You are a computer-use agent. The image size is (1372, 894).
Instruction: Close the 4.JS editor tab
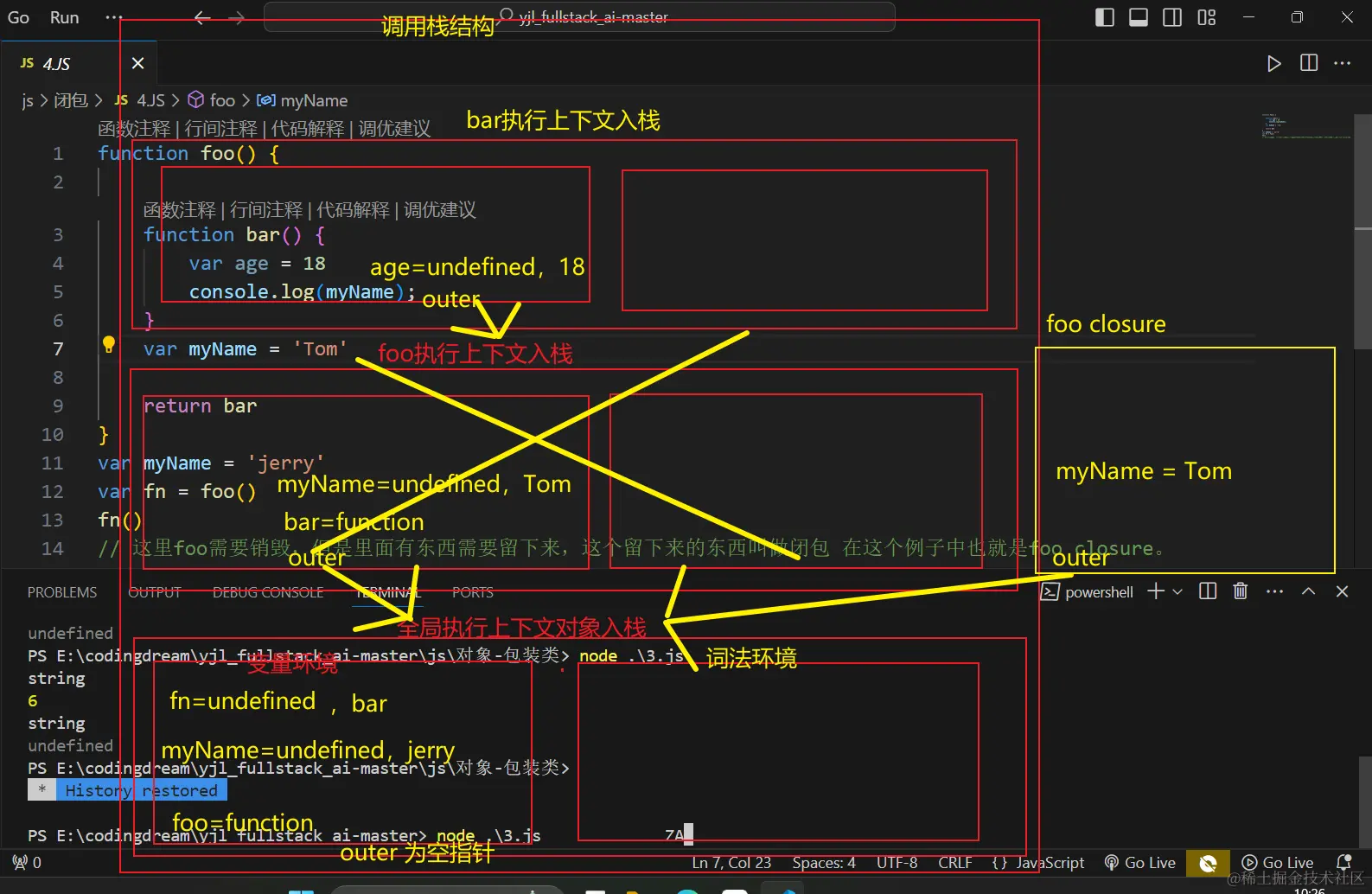point(137,63)
